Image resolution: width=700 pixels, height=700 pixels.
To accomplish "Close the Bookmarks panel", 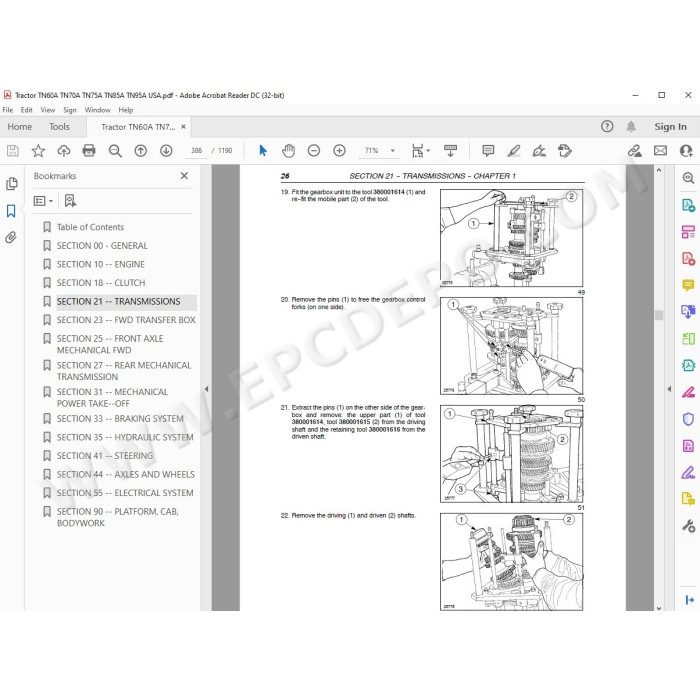I will click(x=184, y=176).
